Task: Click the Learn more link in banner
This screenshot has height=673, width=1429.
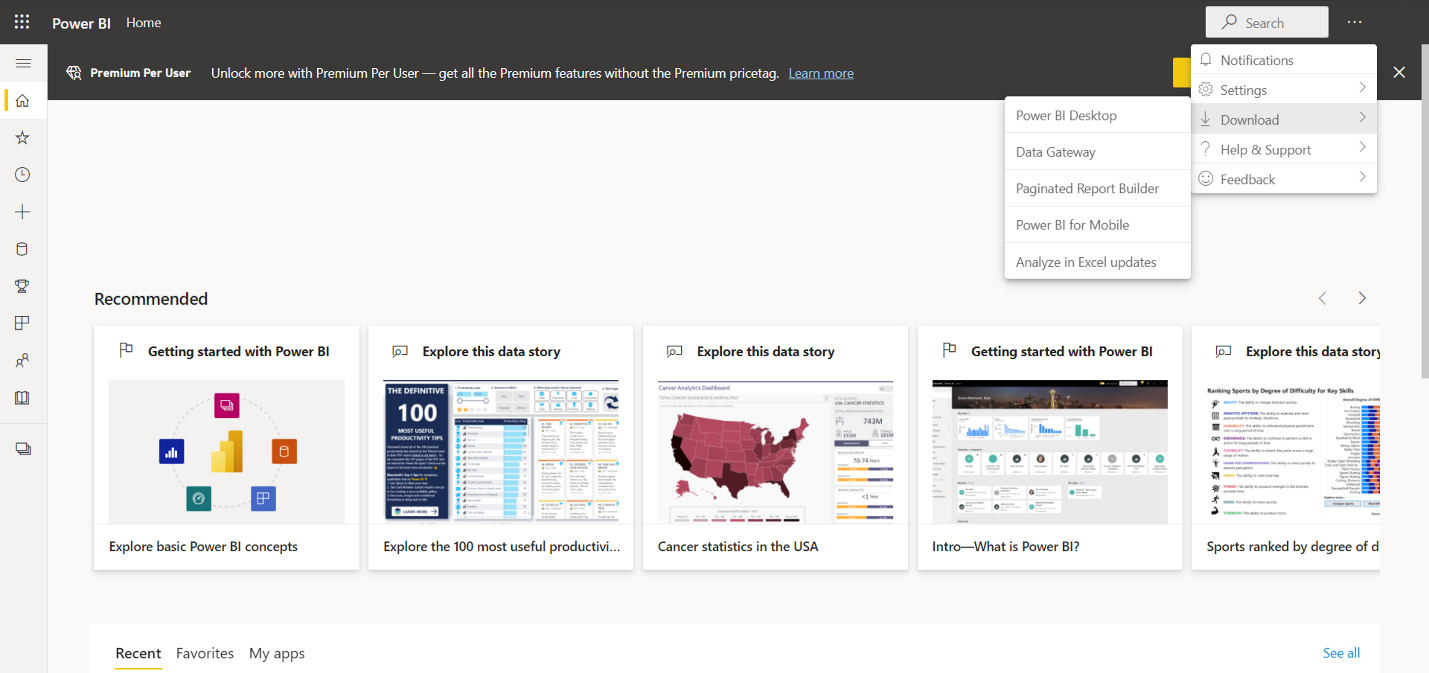Action: [821, 73]
